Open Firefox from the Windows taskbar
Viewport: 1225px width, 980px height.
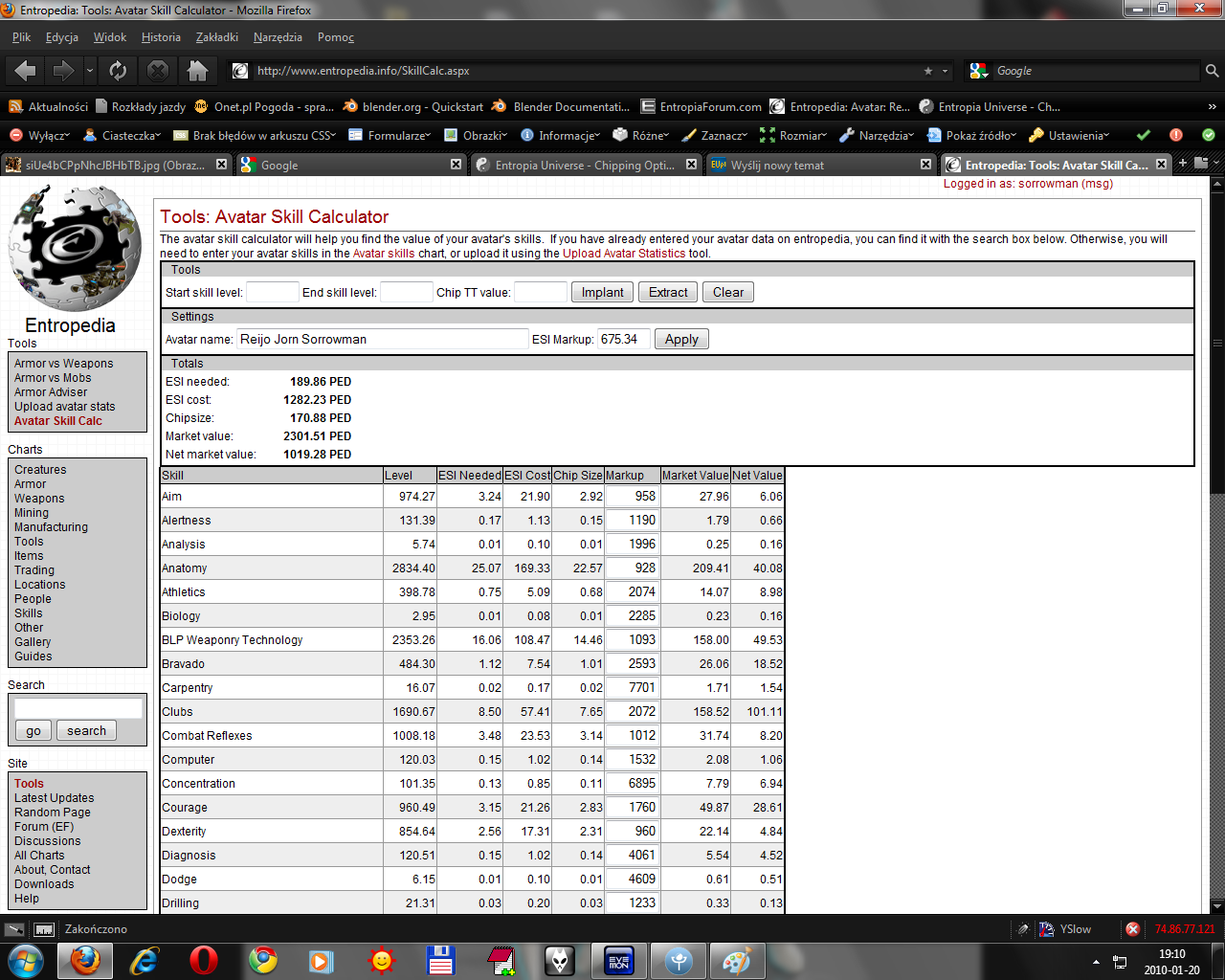tap(85, 960)
